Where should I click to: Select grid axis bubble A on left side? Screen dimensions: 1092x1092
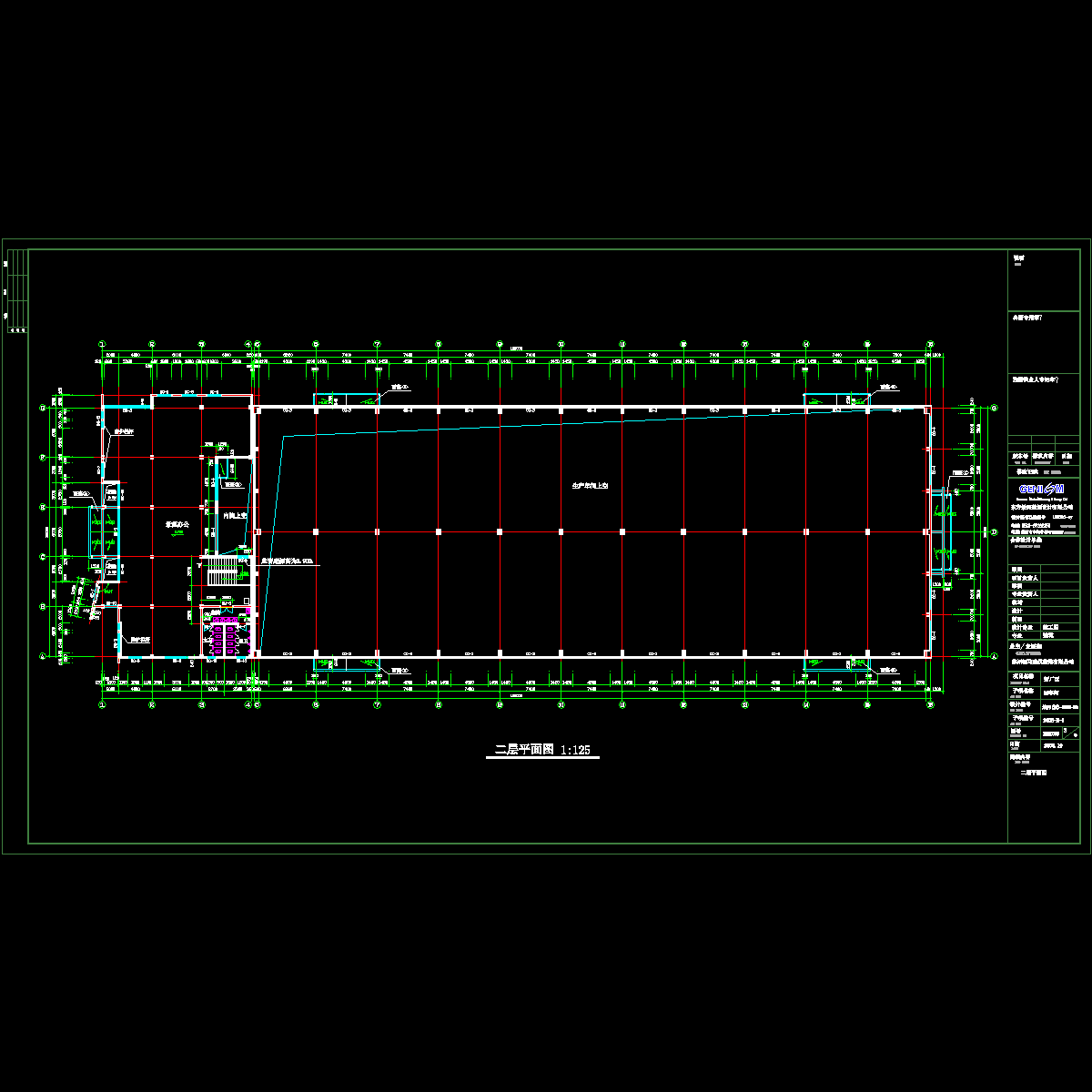(42, 655)
